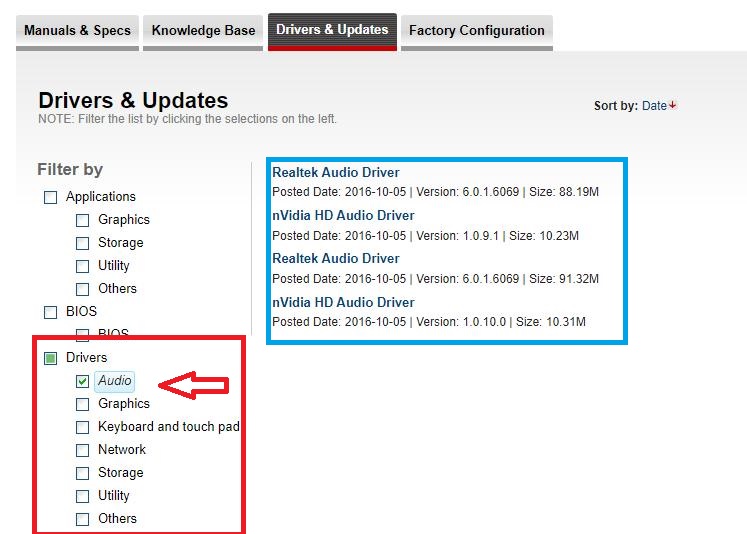Enable Graphics checkbox under Drivers
This screenshot has width=747, height=534.
pyautogui.click(x=82, y=404)
